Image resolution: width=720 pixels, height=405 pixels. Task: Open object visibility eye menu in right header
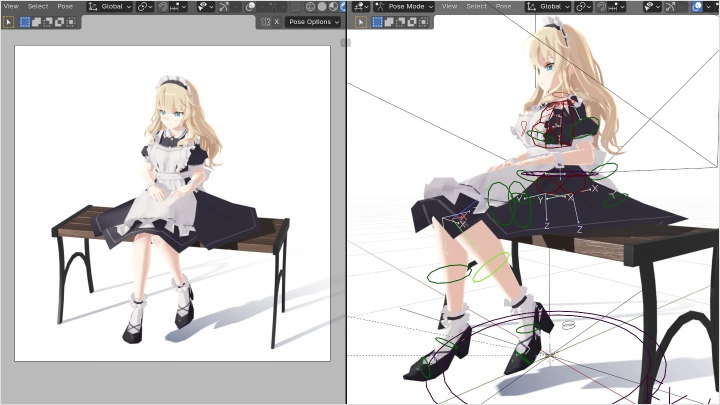650,6
